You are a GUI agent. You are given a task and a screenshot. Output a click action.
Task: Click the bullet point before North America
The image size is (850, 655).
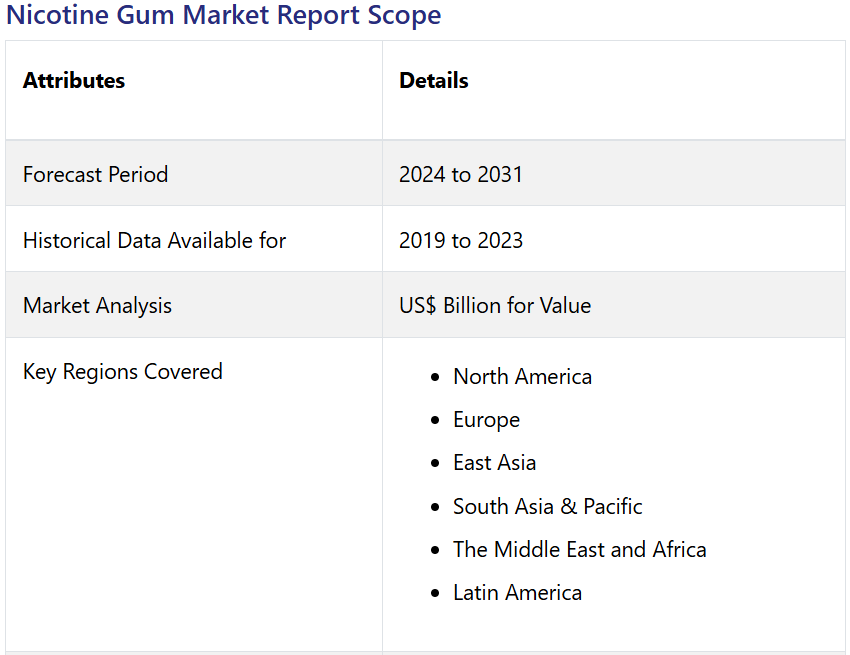(435, 378)
